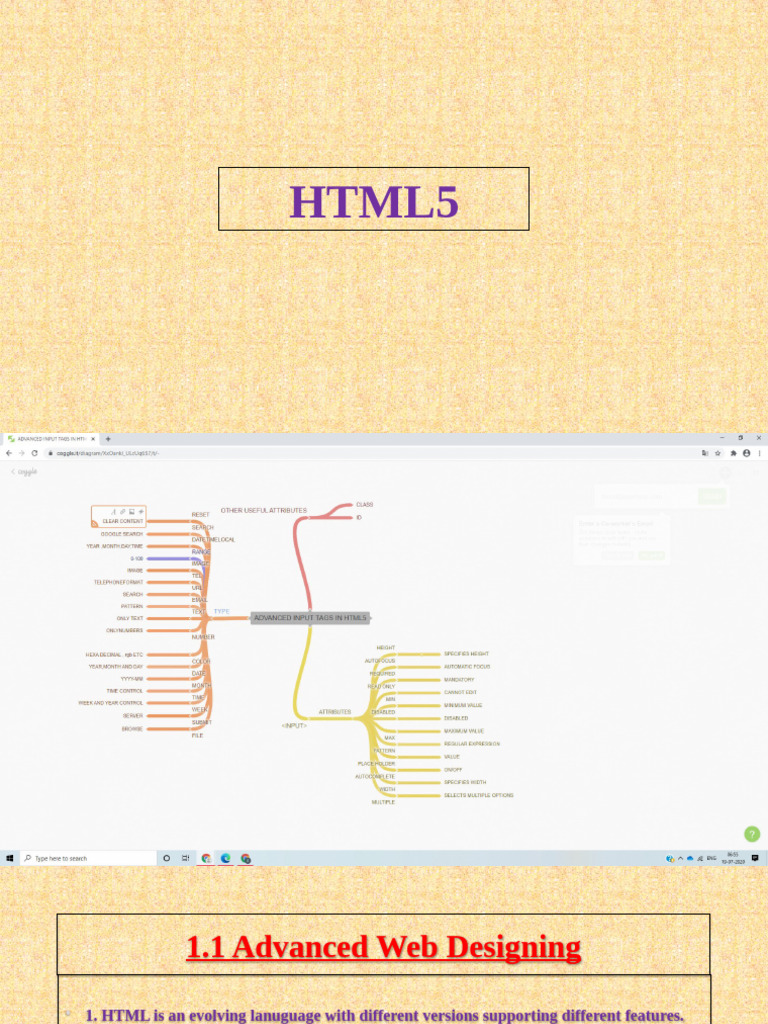This screenshot has width=768, height=1024.
Task: Open Chrome three-dot menu
Action: pos(760,453)
